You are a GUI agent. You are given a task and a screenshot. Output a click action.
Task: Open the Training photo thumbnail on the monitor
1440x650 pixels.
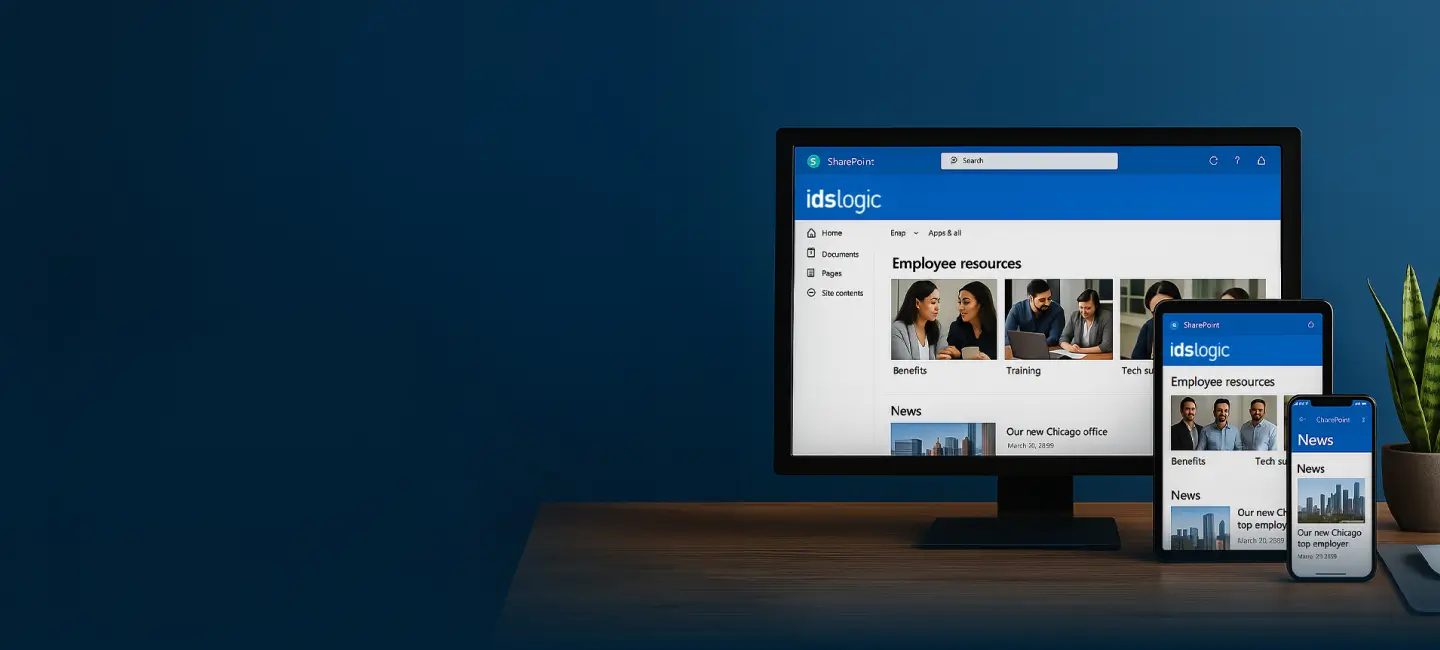coord(1059,319)
